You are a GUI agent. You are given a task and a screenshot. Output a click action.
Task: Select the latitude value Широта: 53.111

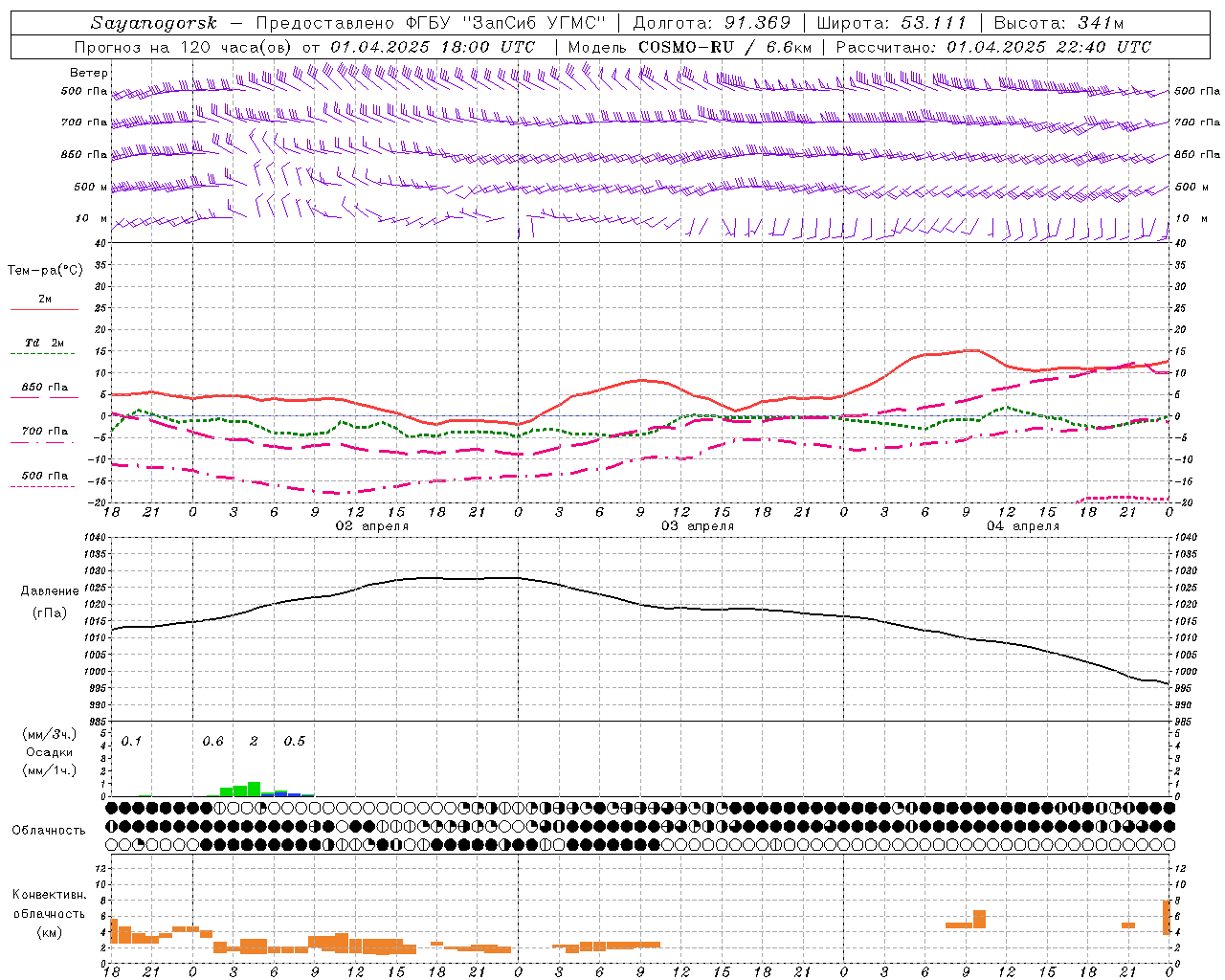tap(892, 23)
